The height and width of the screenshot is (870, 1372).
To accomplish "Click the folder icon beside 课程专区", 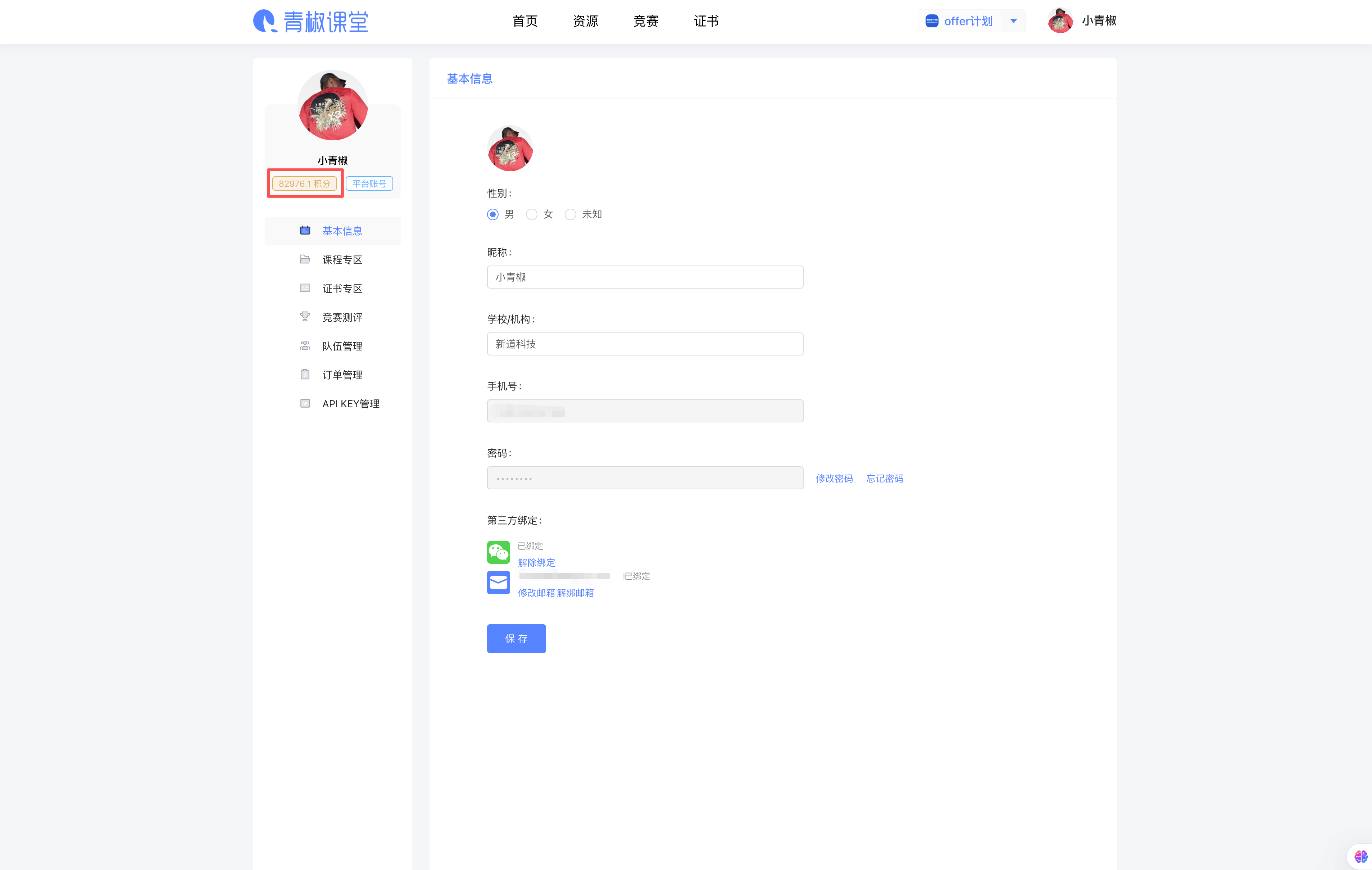I will pos(305,259).
